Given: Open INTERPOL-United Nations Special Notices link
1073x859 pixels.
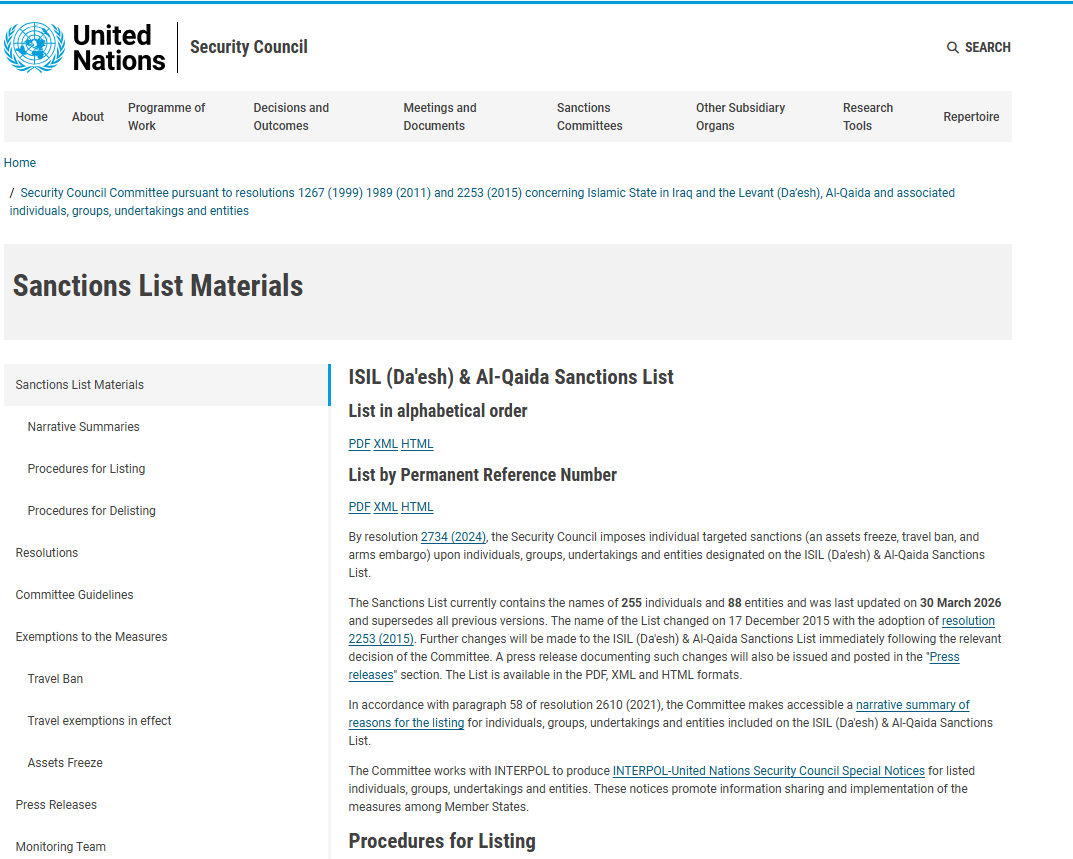Looking at the screenshot, I should pos(768,771).
